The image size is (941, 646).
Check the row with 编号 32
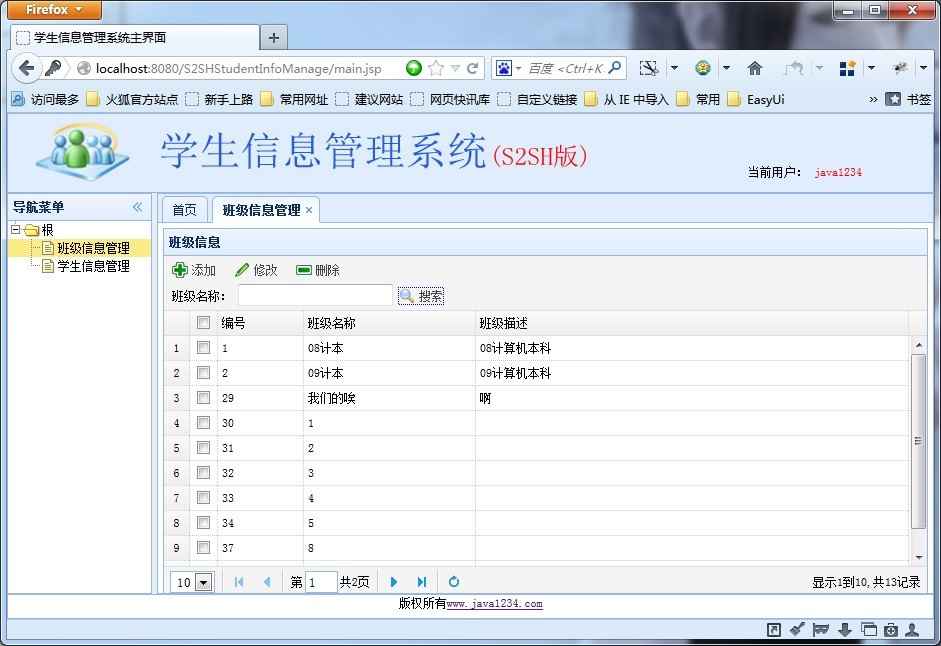click(203, 472)
